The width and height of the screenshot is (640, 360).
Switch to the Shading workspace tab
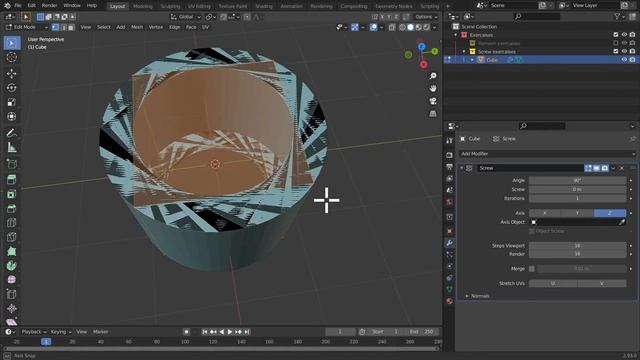[x=264, y=6]
